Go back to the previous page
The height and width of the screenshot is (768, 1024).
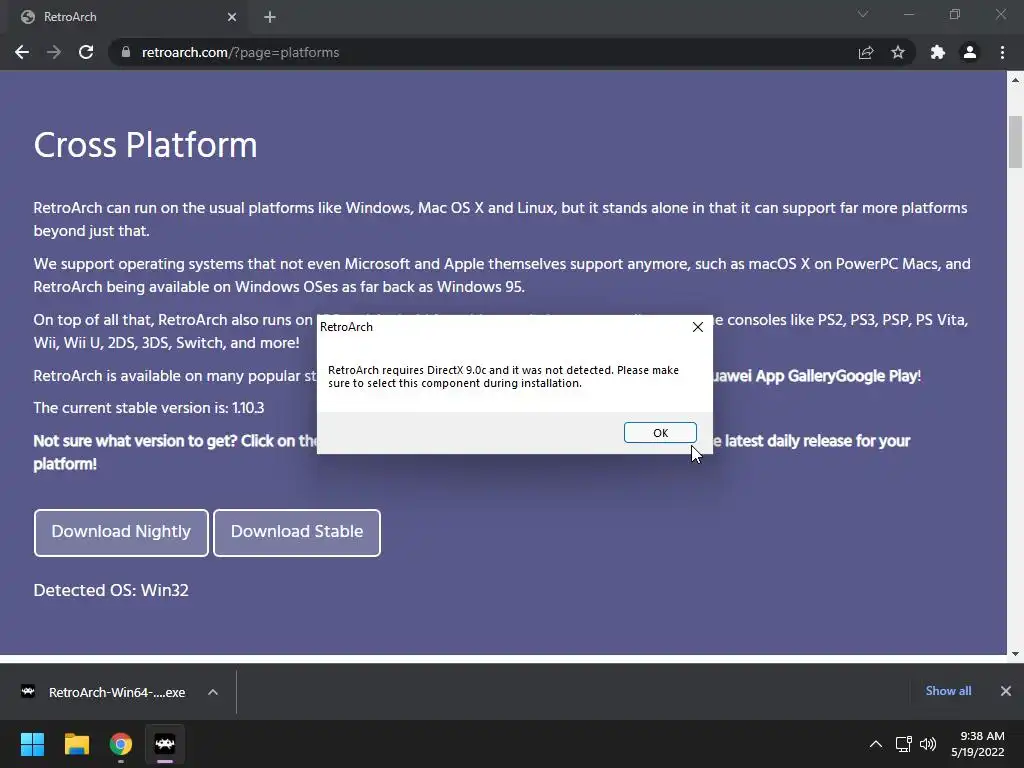point(22,52)
